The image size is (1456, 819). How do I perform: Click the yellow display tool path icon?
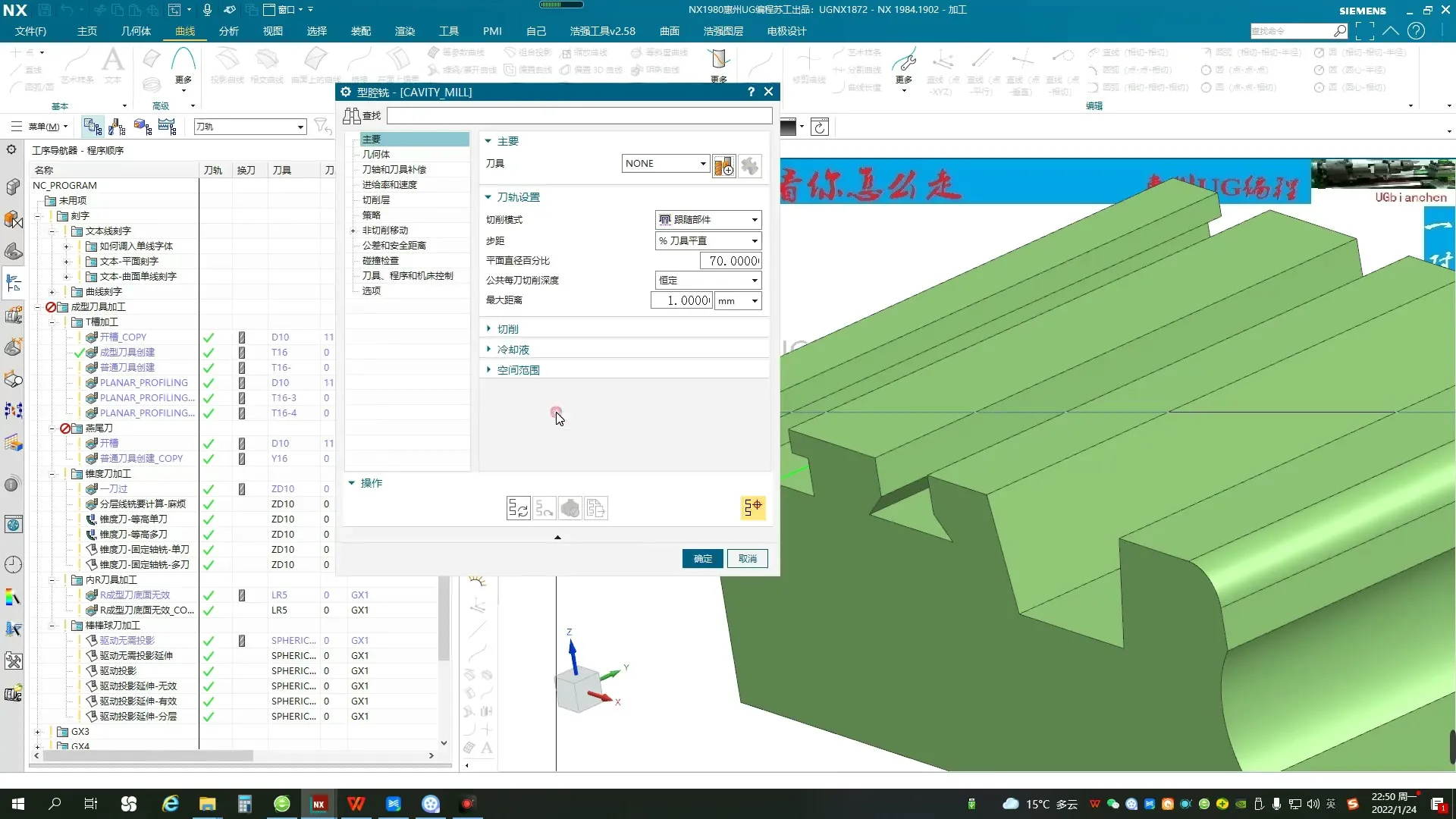point(753,507)
